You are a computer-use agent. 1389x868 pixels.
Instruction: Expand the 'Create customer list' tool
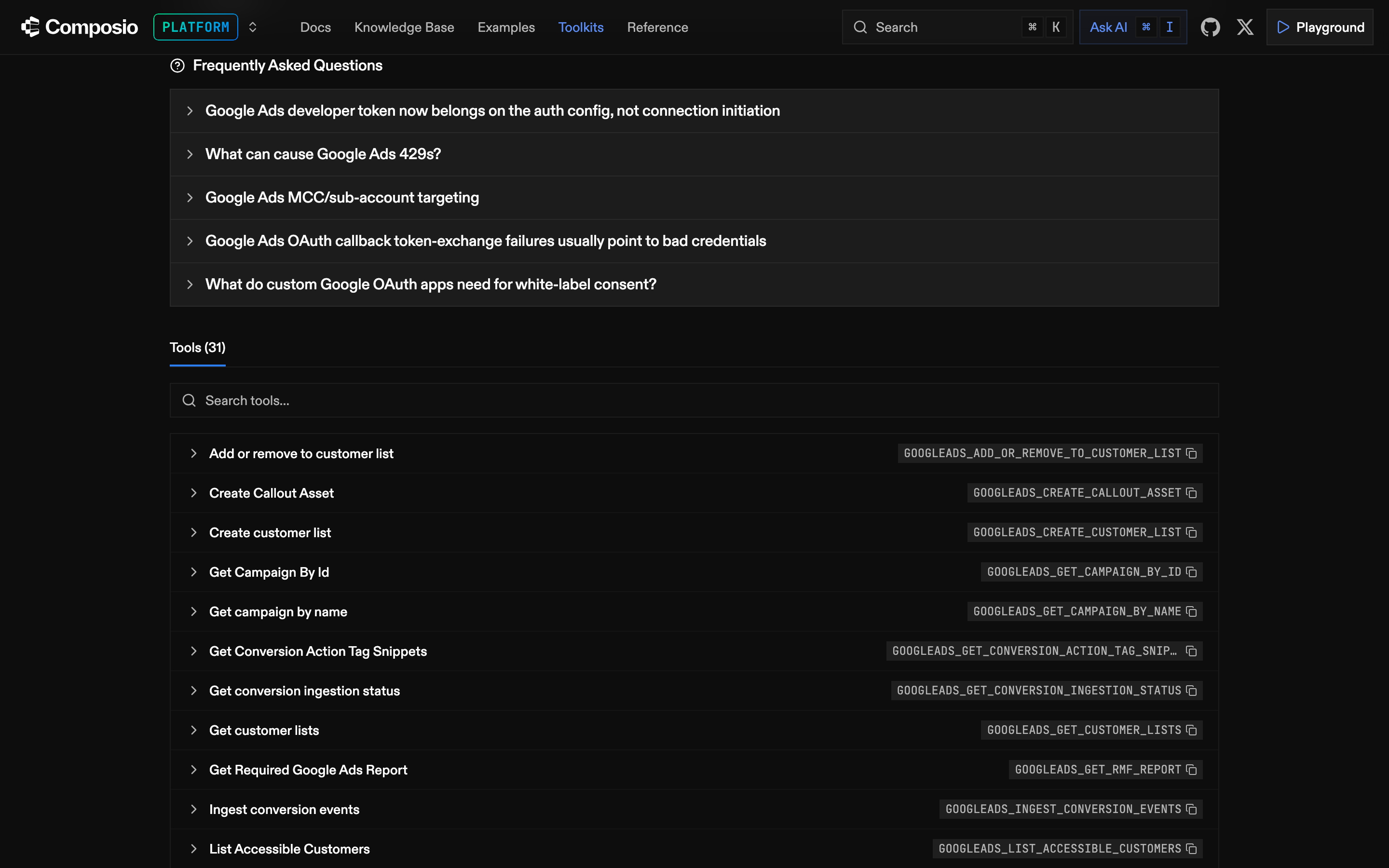click(694, 533)
